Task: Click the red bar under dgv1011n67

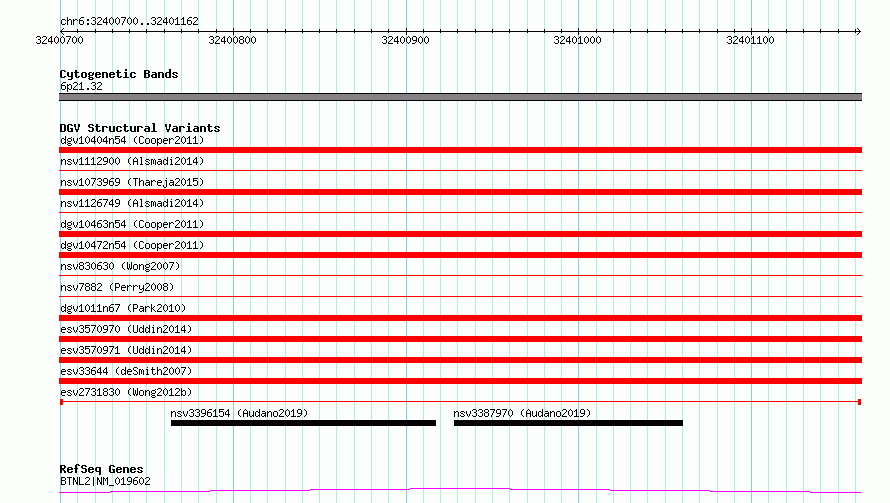Action: [460, 318]
